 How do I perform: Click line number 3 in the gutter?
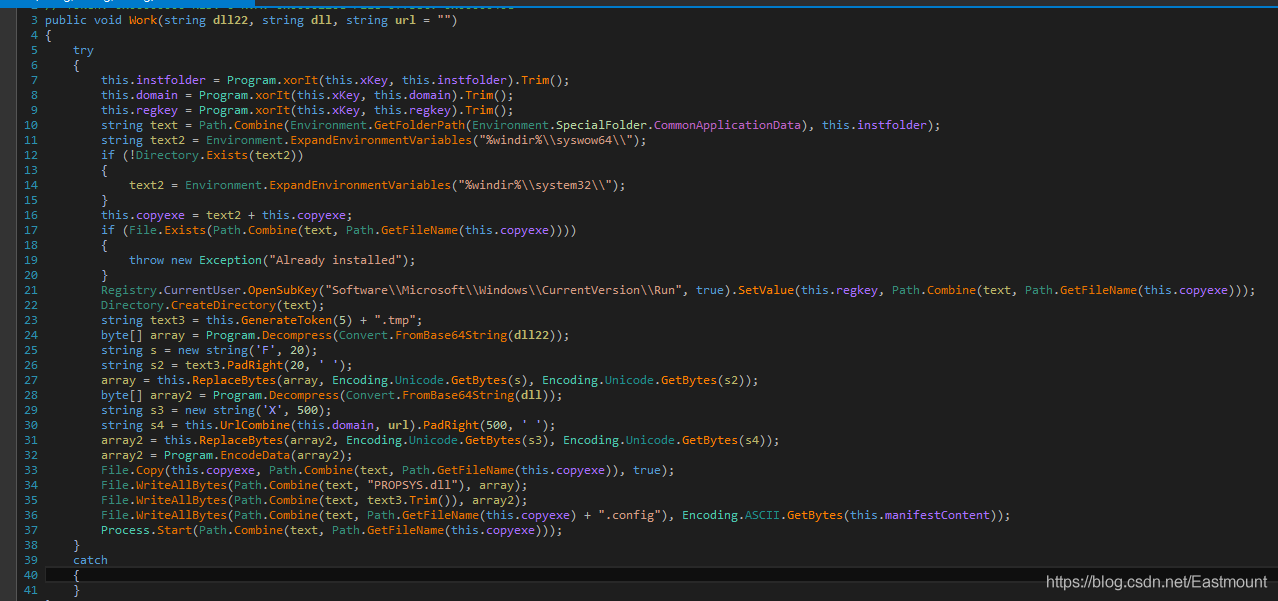[34, 21]
